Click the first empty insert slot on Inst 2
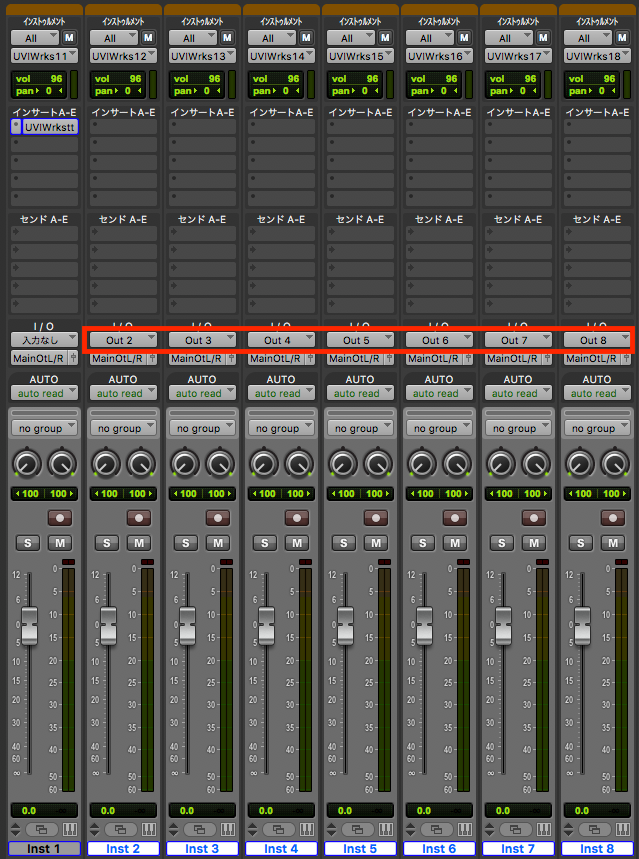 [123, 127]
